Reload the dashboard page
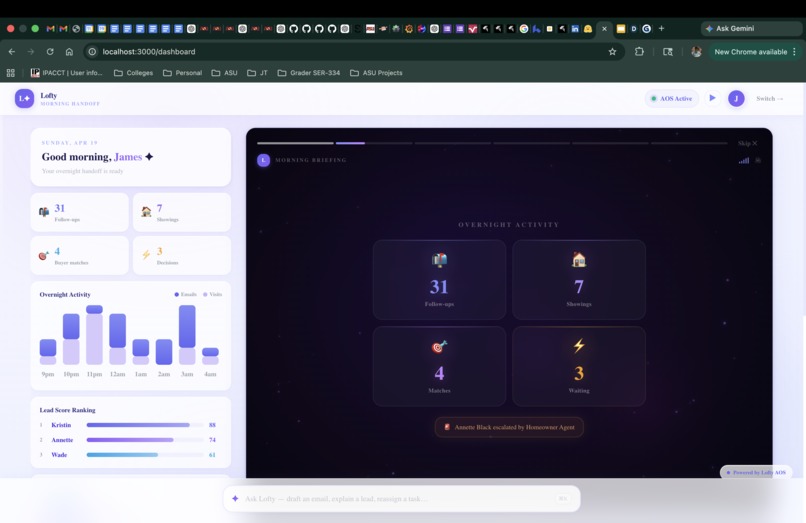Image resolution: width=806 pixels, height=523 pixels. pos(50,51)
